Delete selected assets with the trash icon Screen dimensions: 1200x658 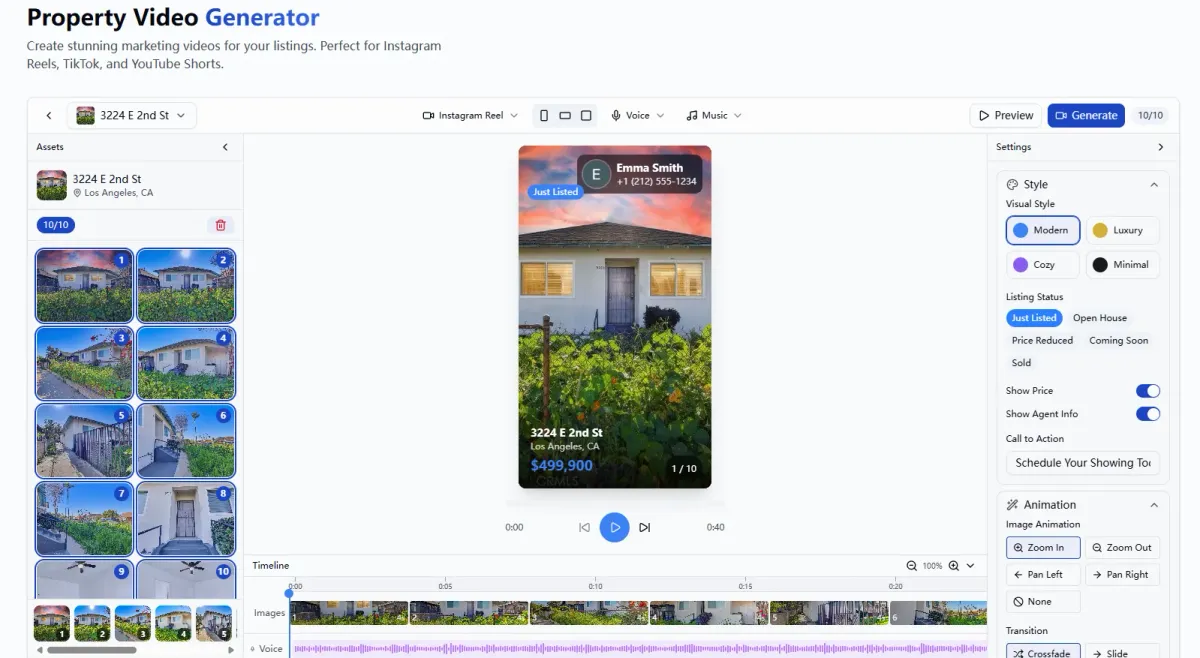(x=221, y=225)
